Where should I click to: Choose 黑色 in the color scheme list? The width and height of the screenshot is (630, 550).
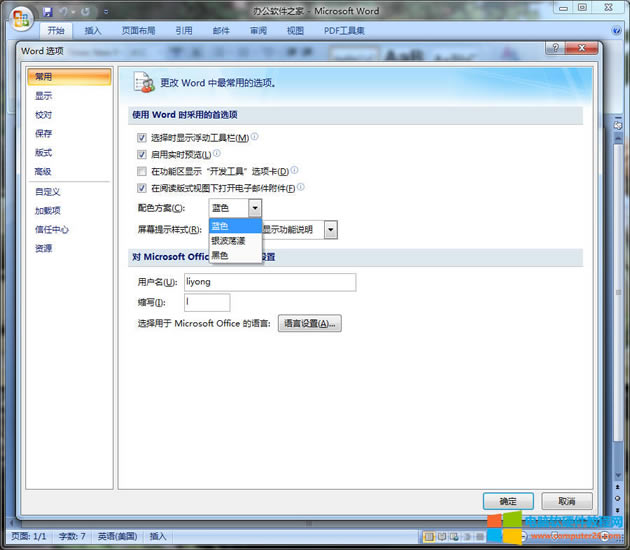pos(235,255)
